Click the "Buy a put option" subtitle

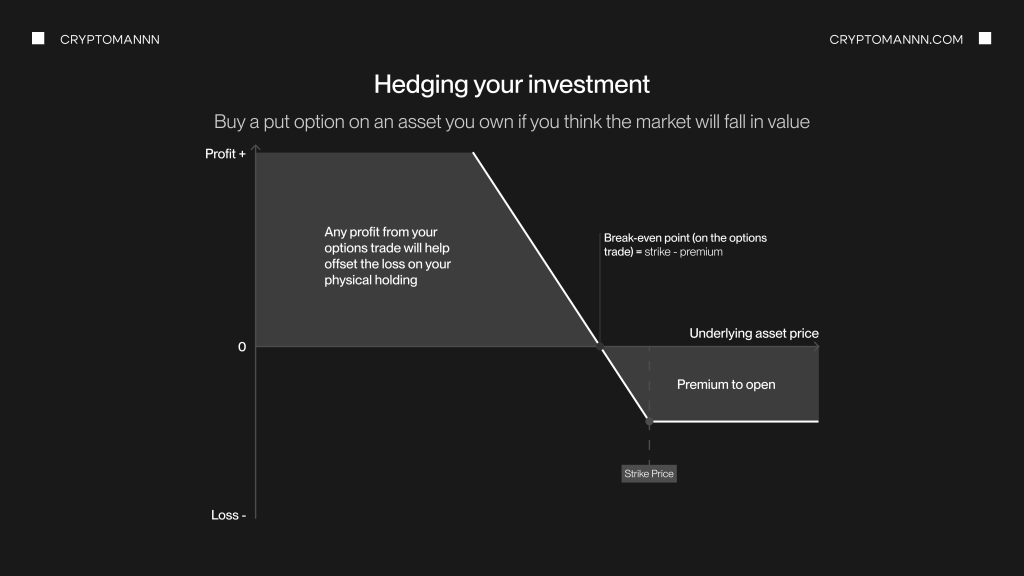[512, 122]
